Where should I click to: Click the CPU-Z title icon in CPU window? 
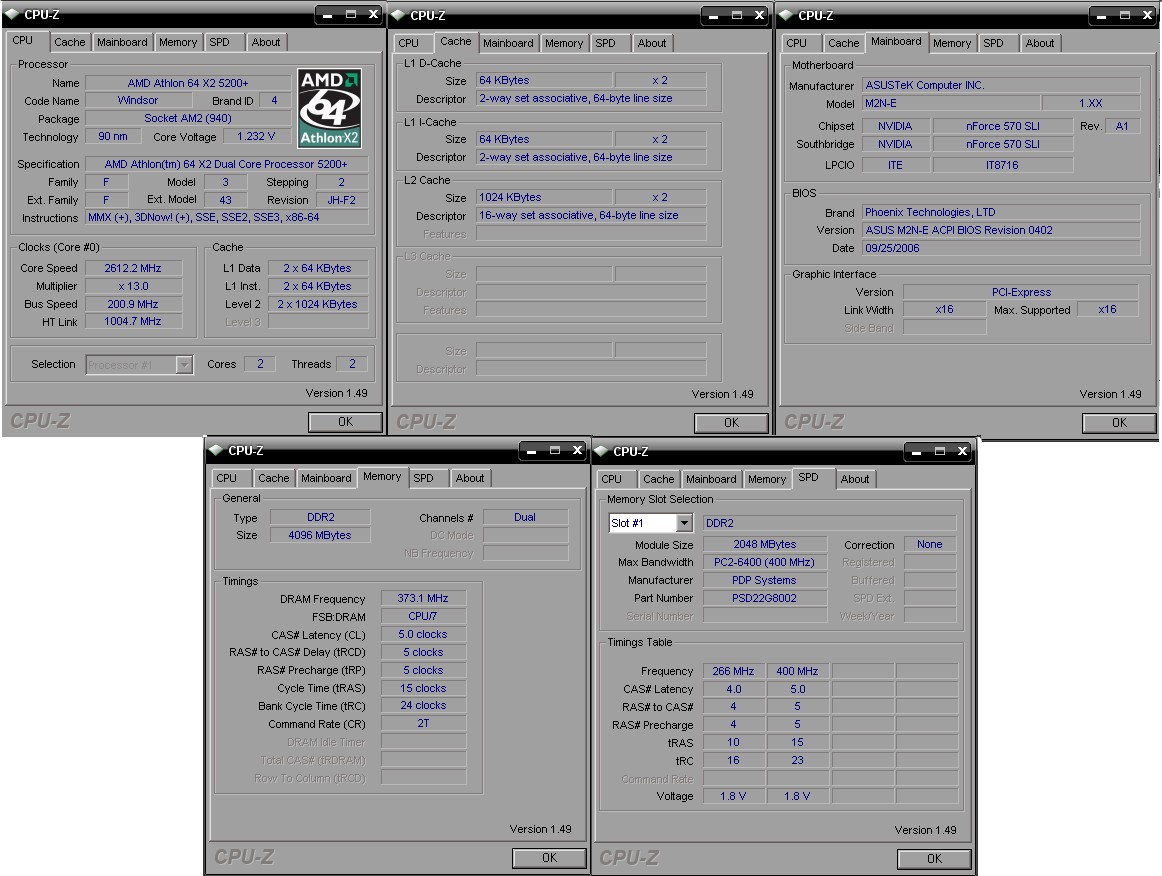pos(13,14)
